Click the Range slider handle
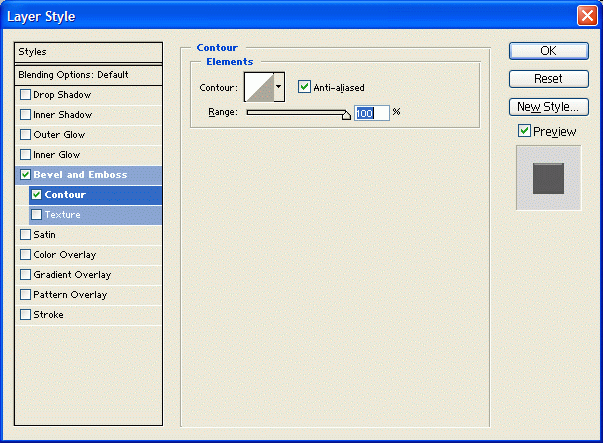Image resolution: width=603 pixels, height=443 pixels. (347, 115)
